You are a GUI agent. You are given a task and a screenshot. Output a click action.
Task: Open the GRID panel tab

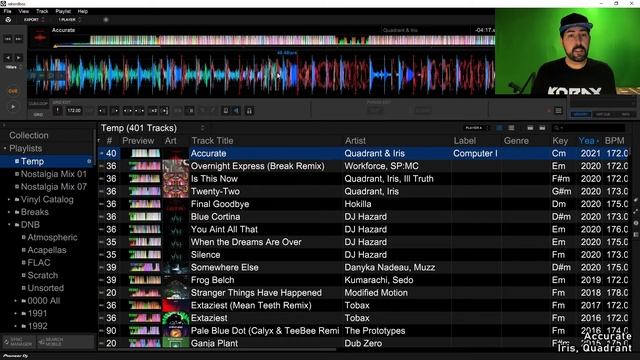coord(38,114)
